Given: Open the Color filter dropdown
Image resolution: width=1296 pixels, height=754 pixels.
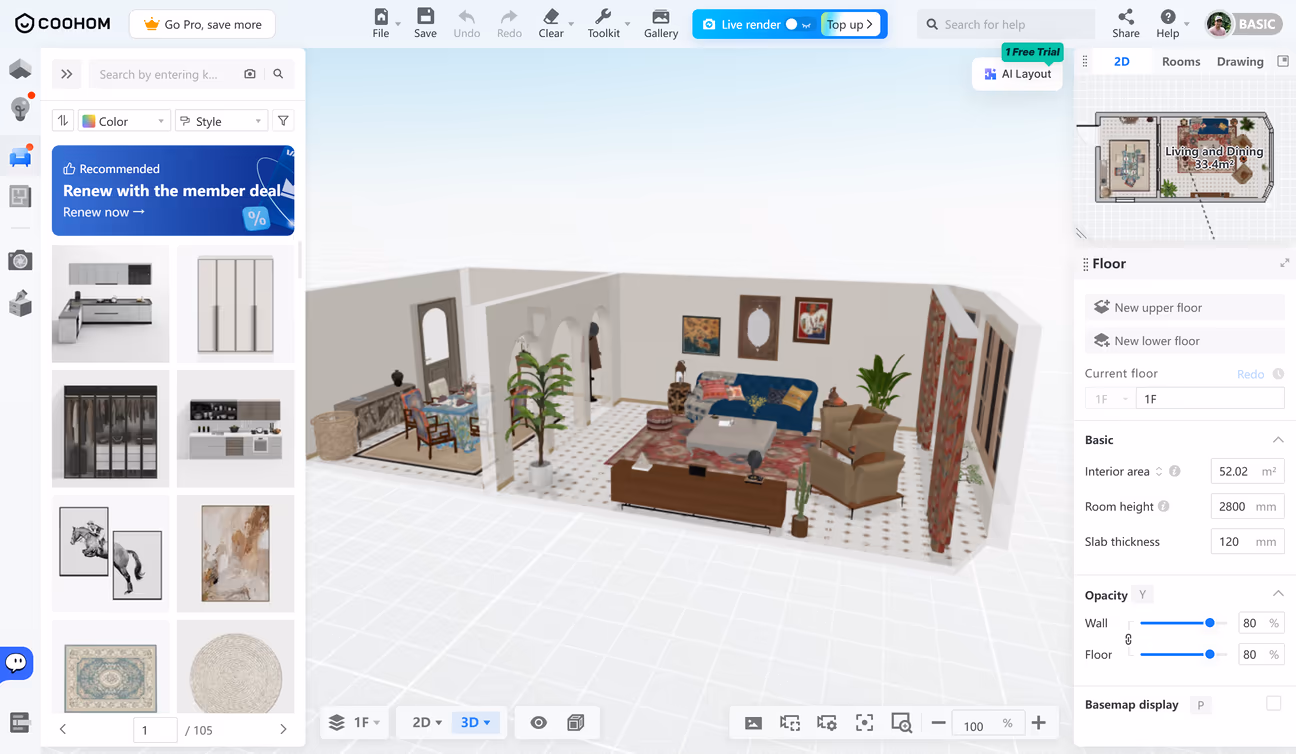Looking at the screenshot, I should [x=123, y=121].
